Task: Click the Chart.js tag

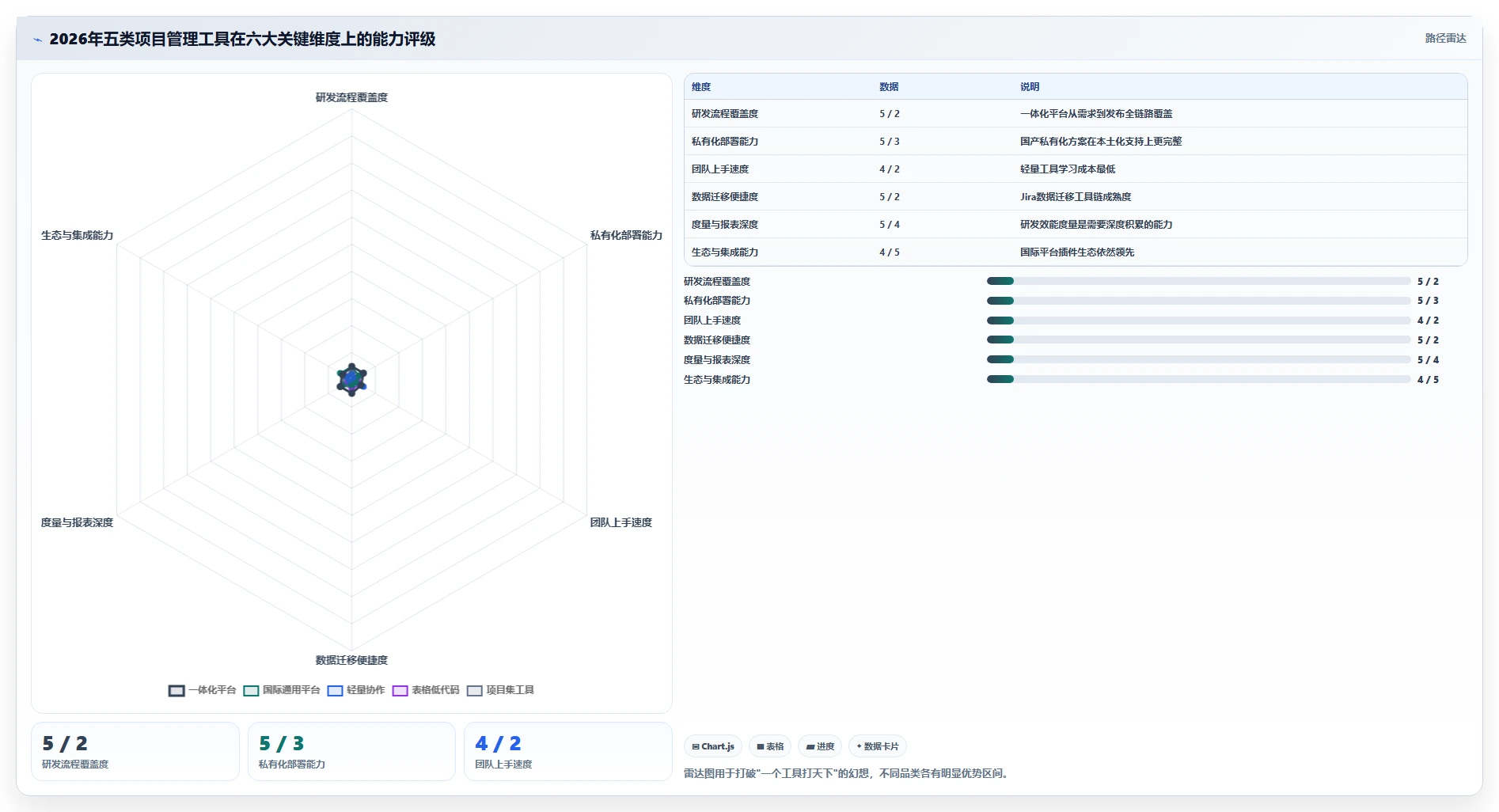Action: tap(713, 746)
